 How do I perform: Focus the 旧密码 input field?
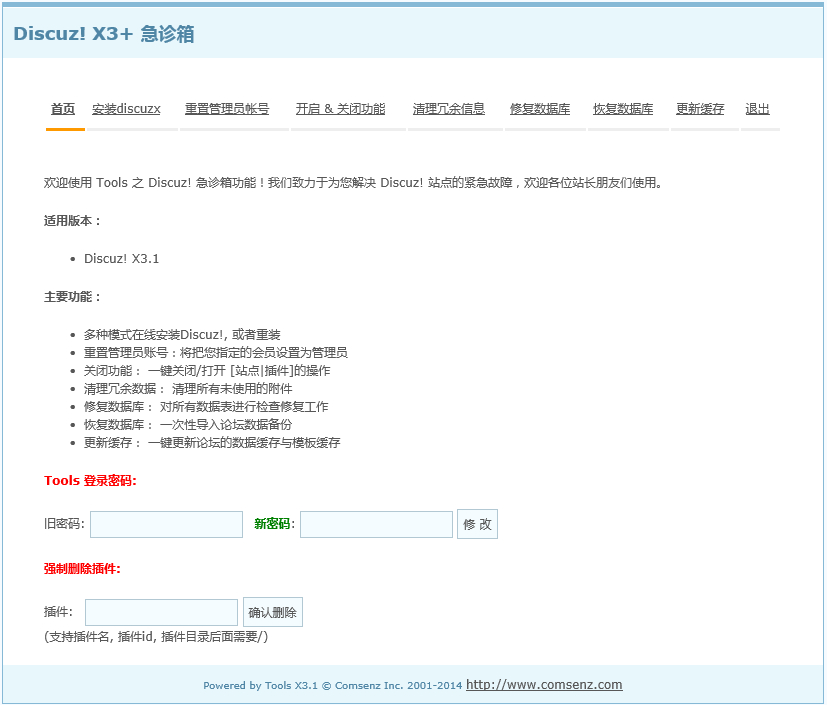tap(166, 524)
